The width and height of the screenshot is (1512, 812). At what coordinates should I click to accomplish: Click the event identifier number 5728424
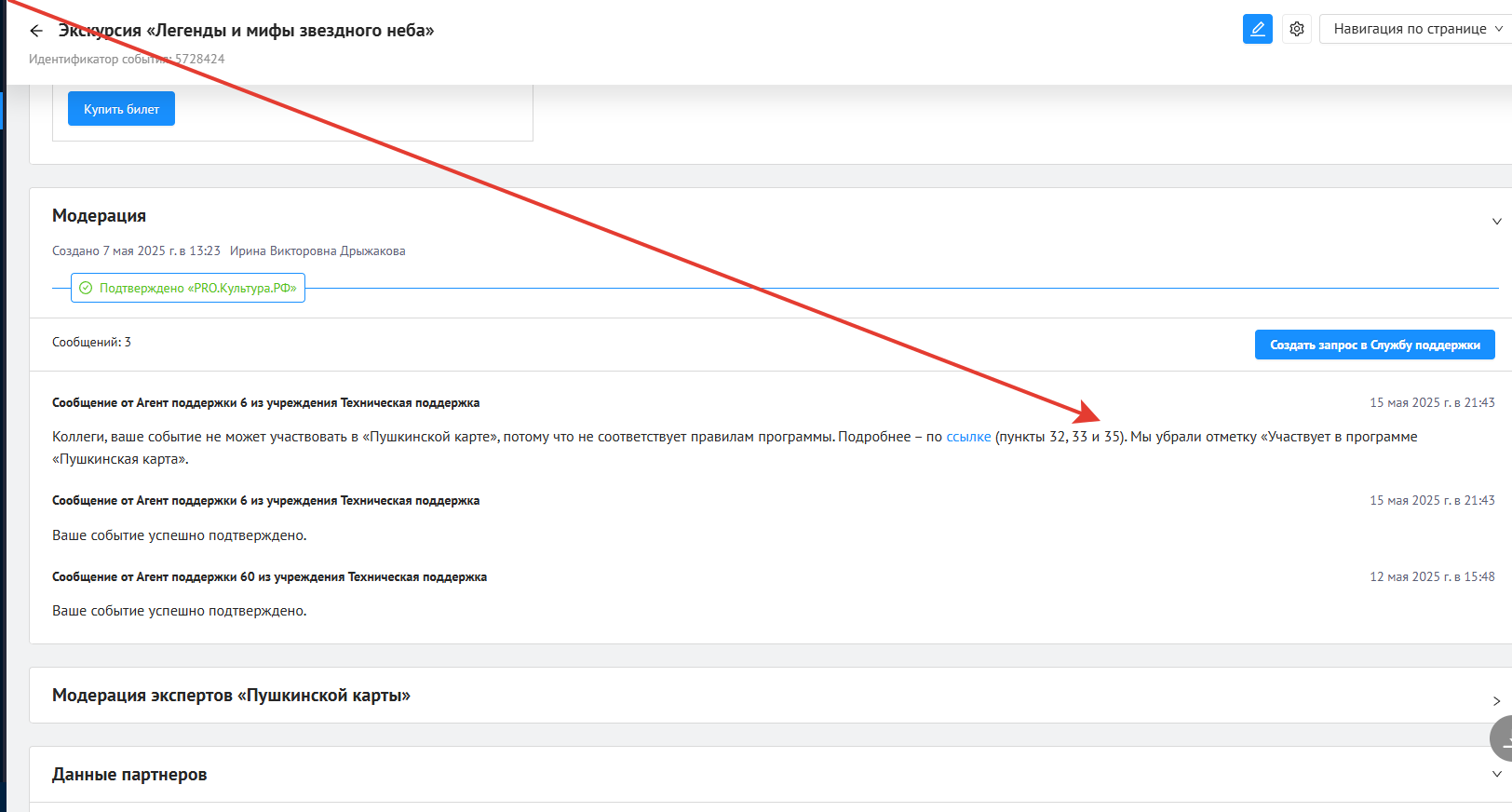[199, 59]
